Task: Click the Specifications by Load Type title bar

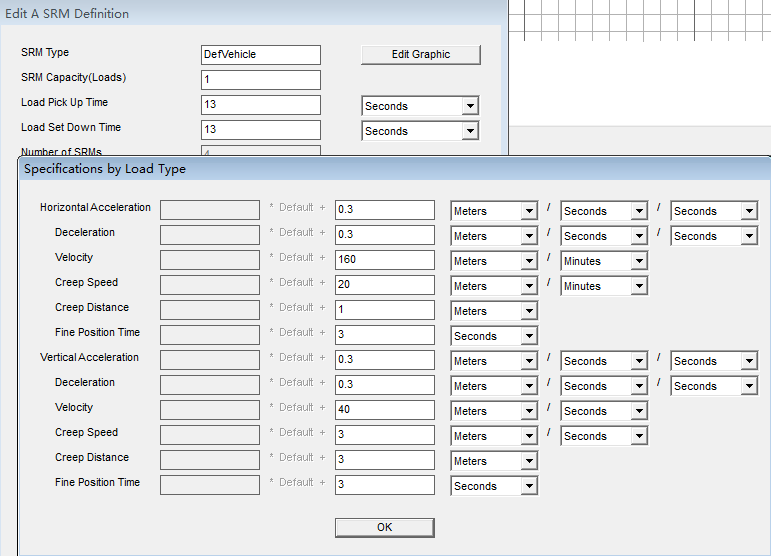Action: click(395, 169)
